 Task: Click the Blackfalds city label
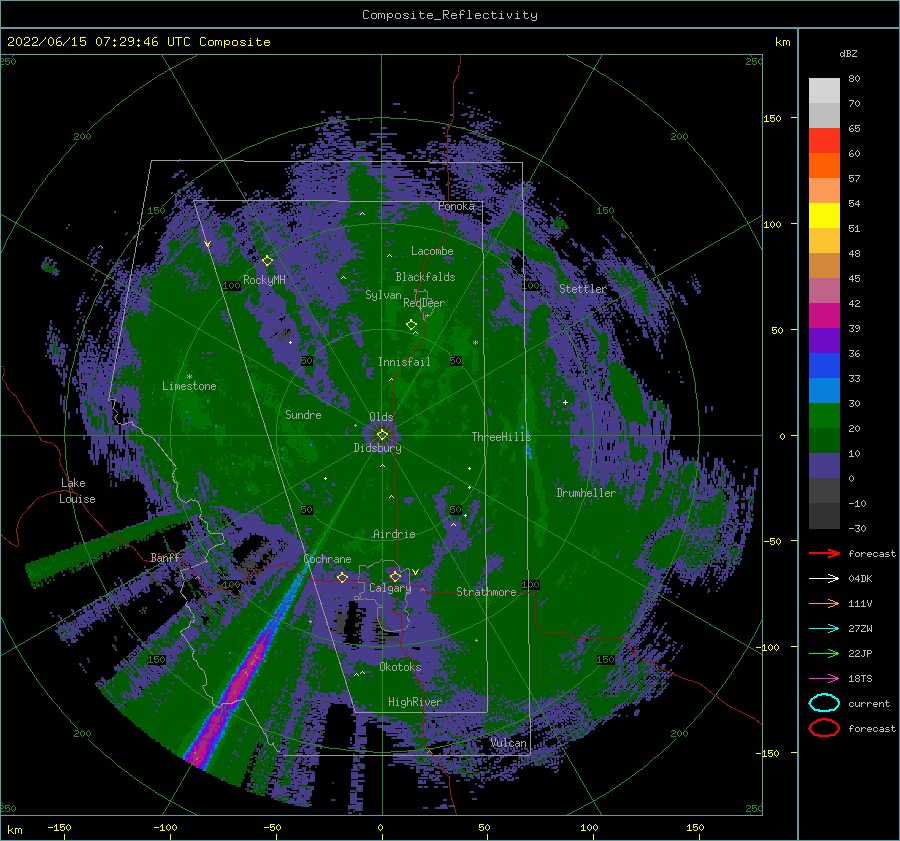(425, 277)
